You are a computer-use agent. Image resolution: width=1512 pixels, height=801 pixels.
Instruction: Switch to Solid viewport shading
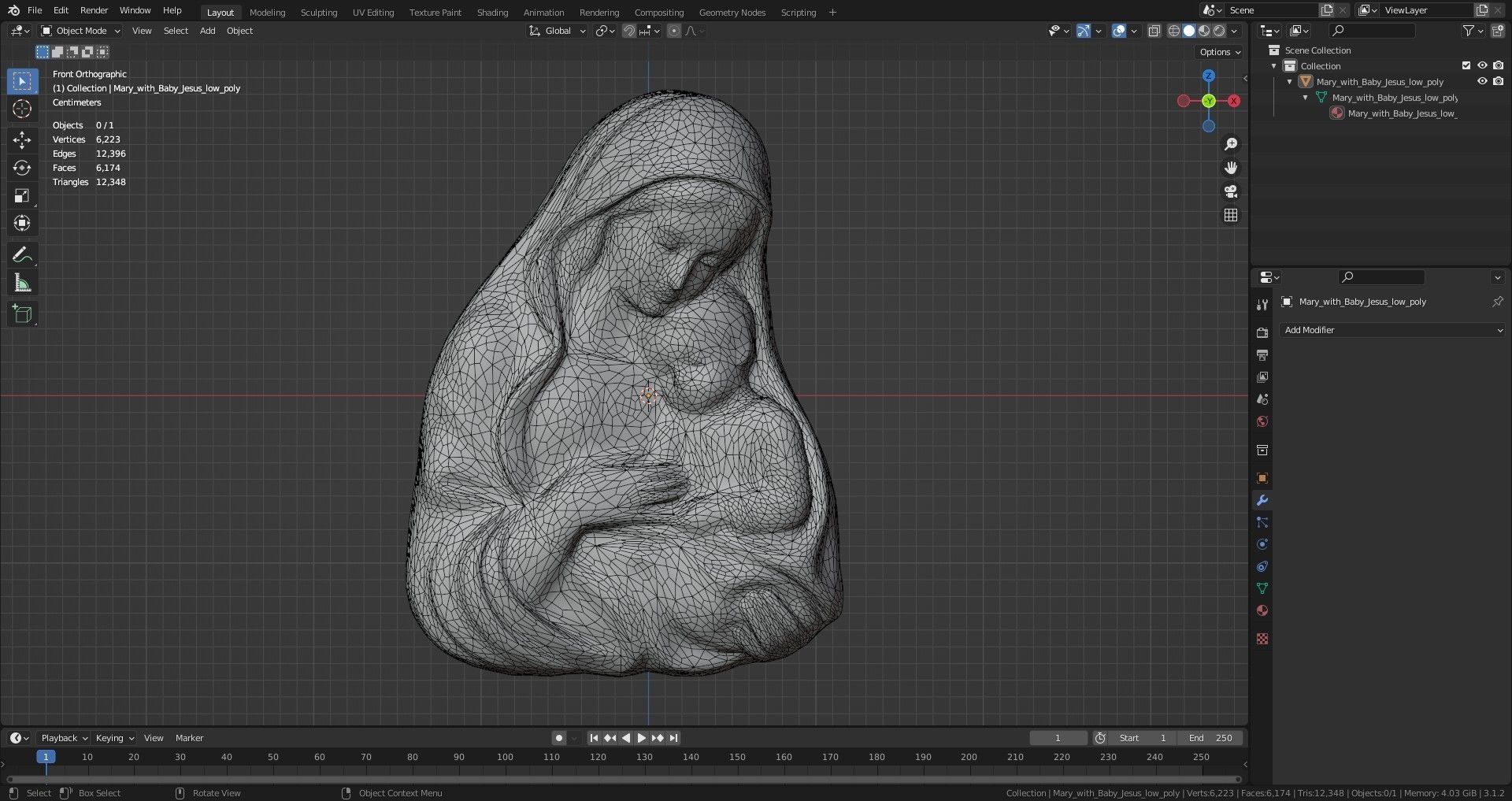[x=1189, y=31]
